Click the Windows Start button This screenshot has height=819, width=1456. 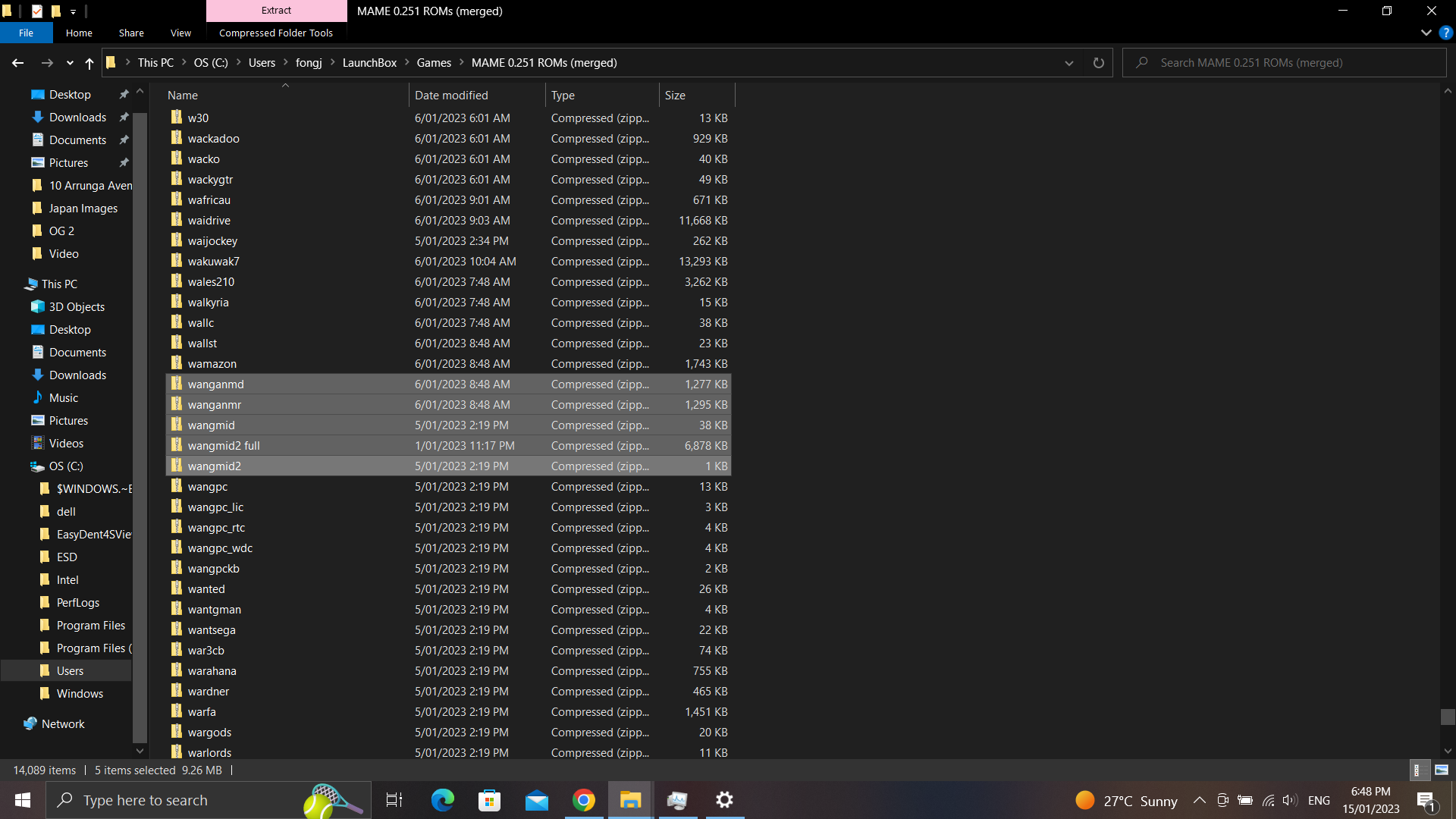(x=23, y=800)
